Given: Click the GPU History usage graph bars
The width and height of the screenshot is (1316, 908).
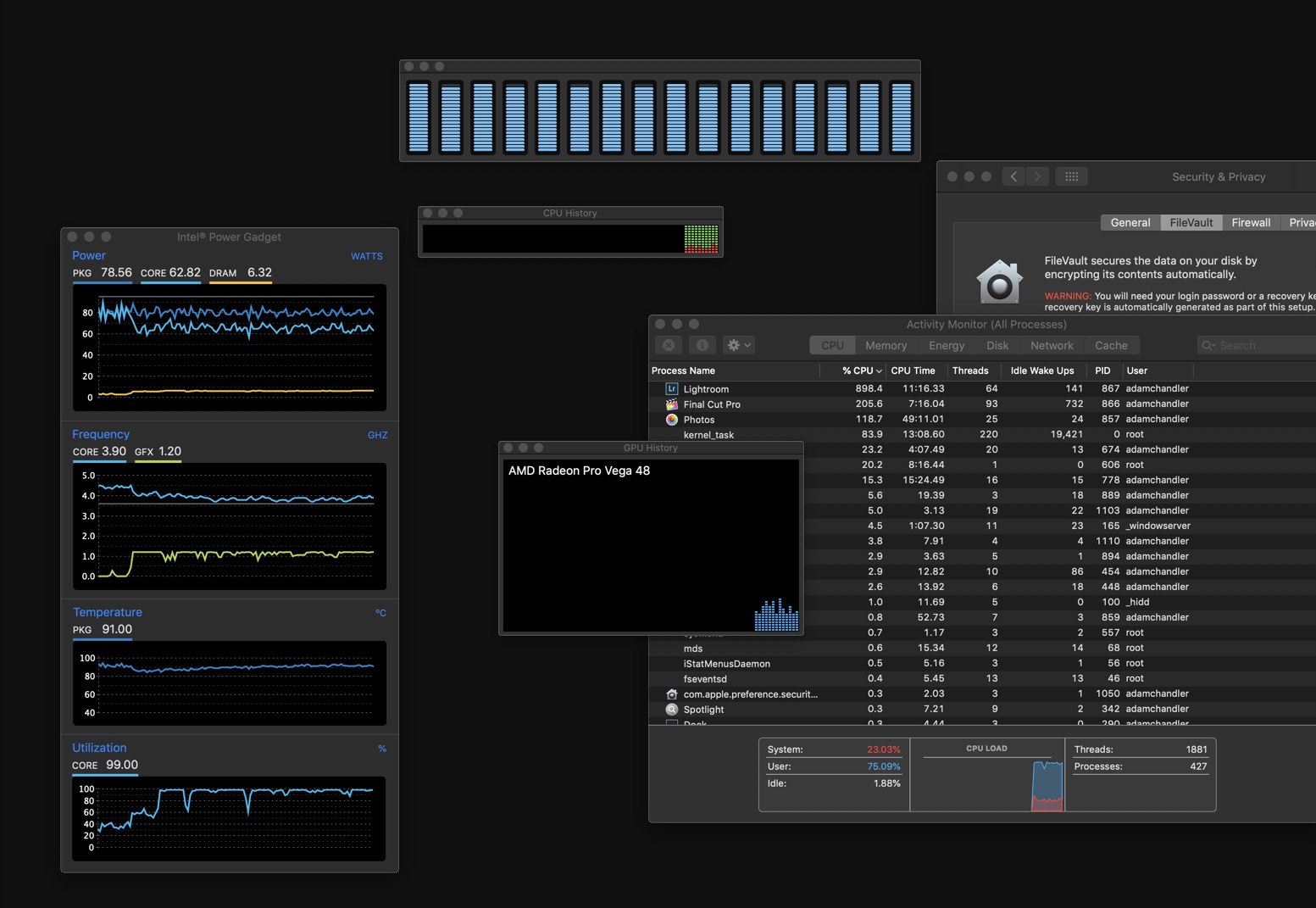Looking at the screenshot, I should (776, 615).
